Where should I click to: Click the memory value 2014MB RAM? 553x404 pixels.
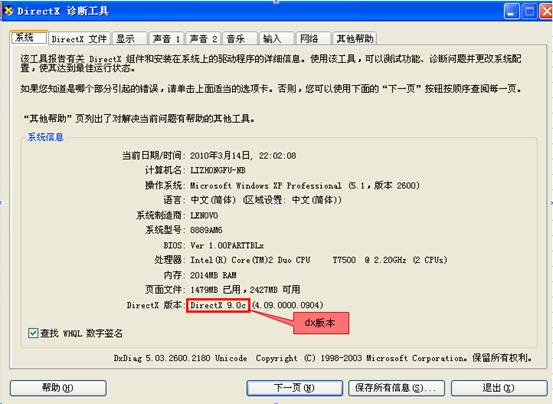pos(213,275)
